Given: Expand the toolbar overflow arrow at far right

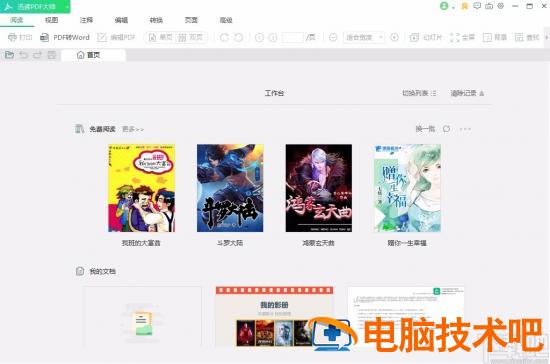Looking at the screenshot, I should [x=546, y=37].
